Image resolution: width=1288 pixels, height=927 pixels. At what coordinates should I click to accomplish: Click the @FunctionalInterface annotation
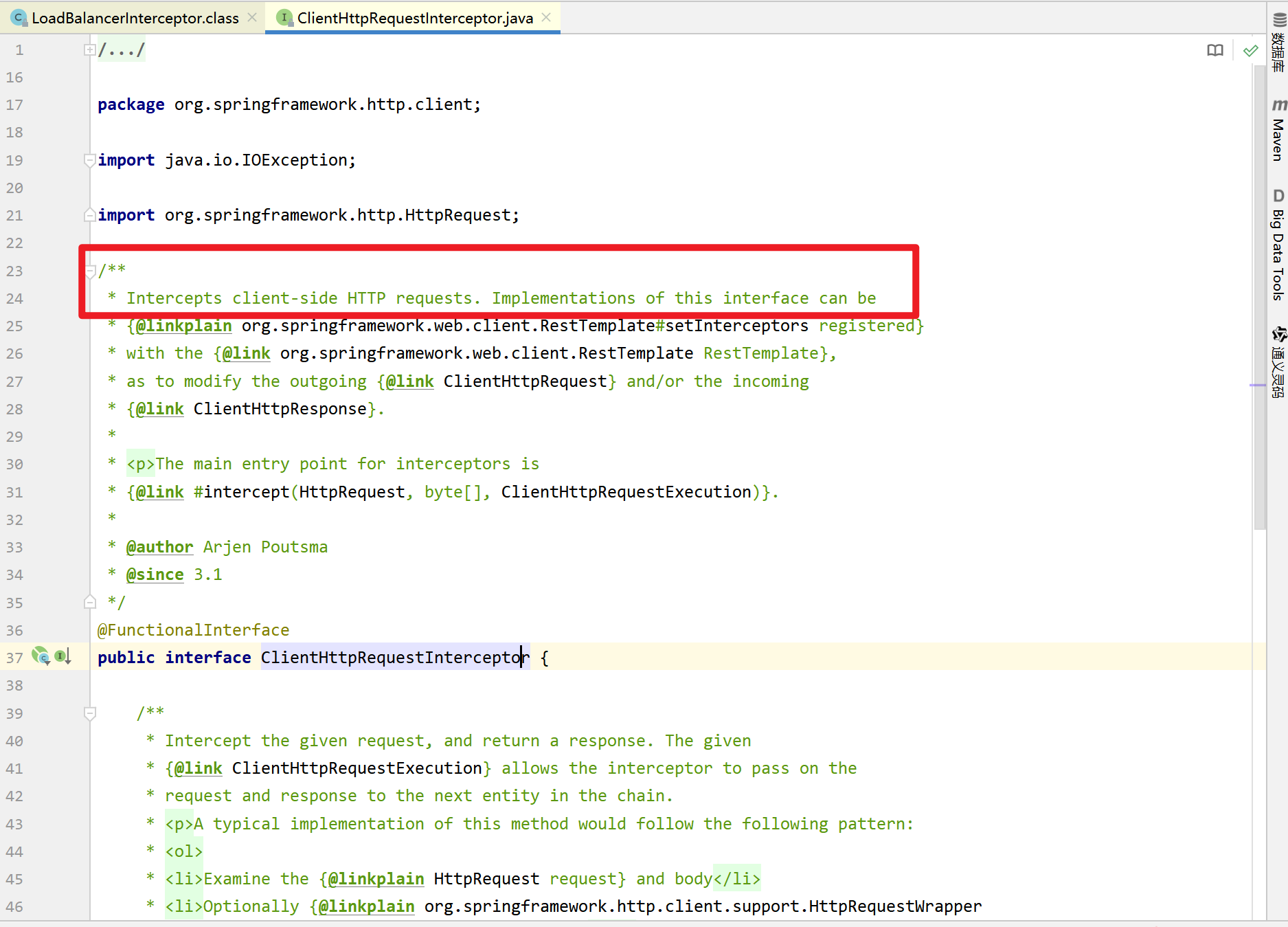pyautogui.click(x=193, y=630)
